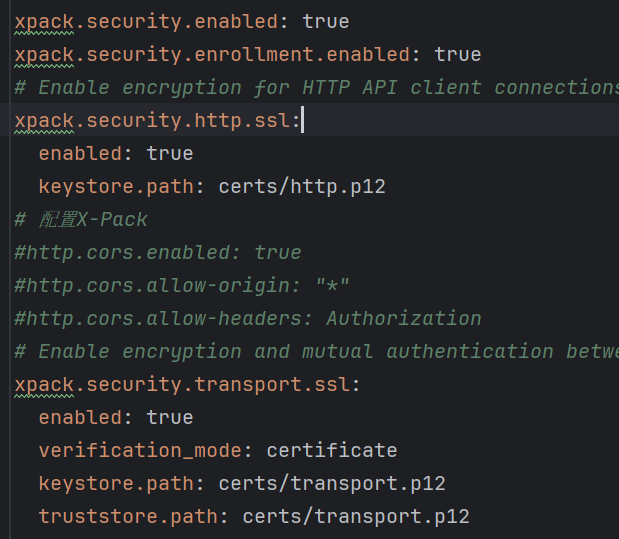619x539 pixels.
Task: Click the xpack.security.enrollment.enabled key
Action: [212, 55]
